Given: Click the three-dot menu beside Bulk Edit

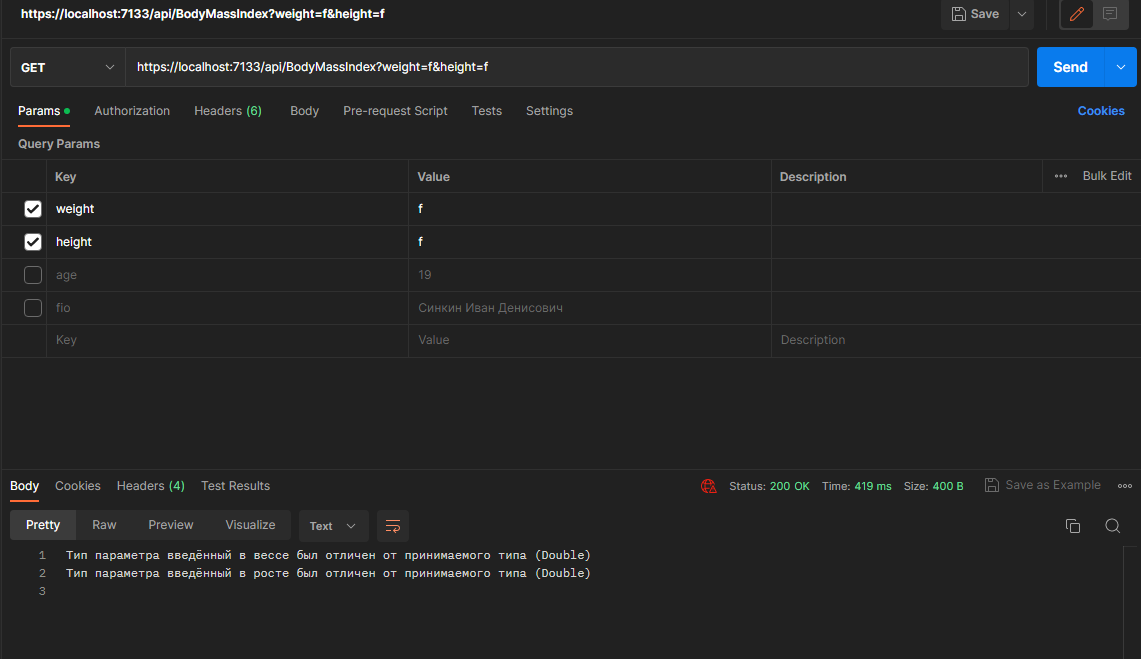Looking at the screenshot, I should pos(1060,175).
